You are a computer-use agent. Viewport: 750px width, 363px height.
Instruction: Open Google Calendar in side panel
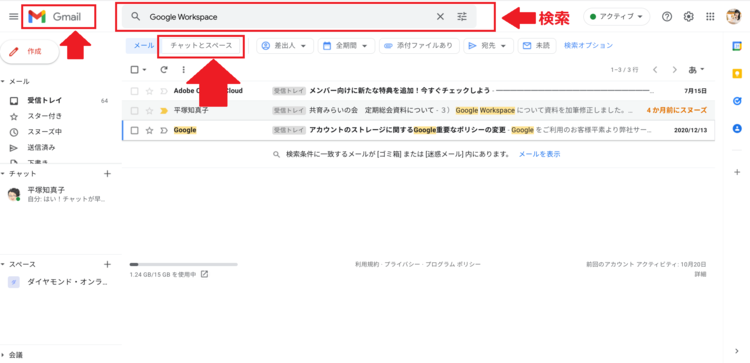coord(737,46)
